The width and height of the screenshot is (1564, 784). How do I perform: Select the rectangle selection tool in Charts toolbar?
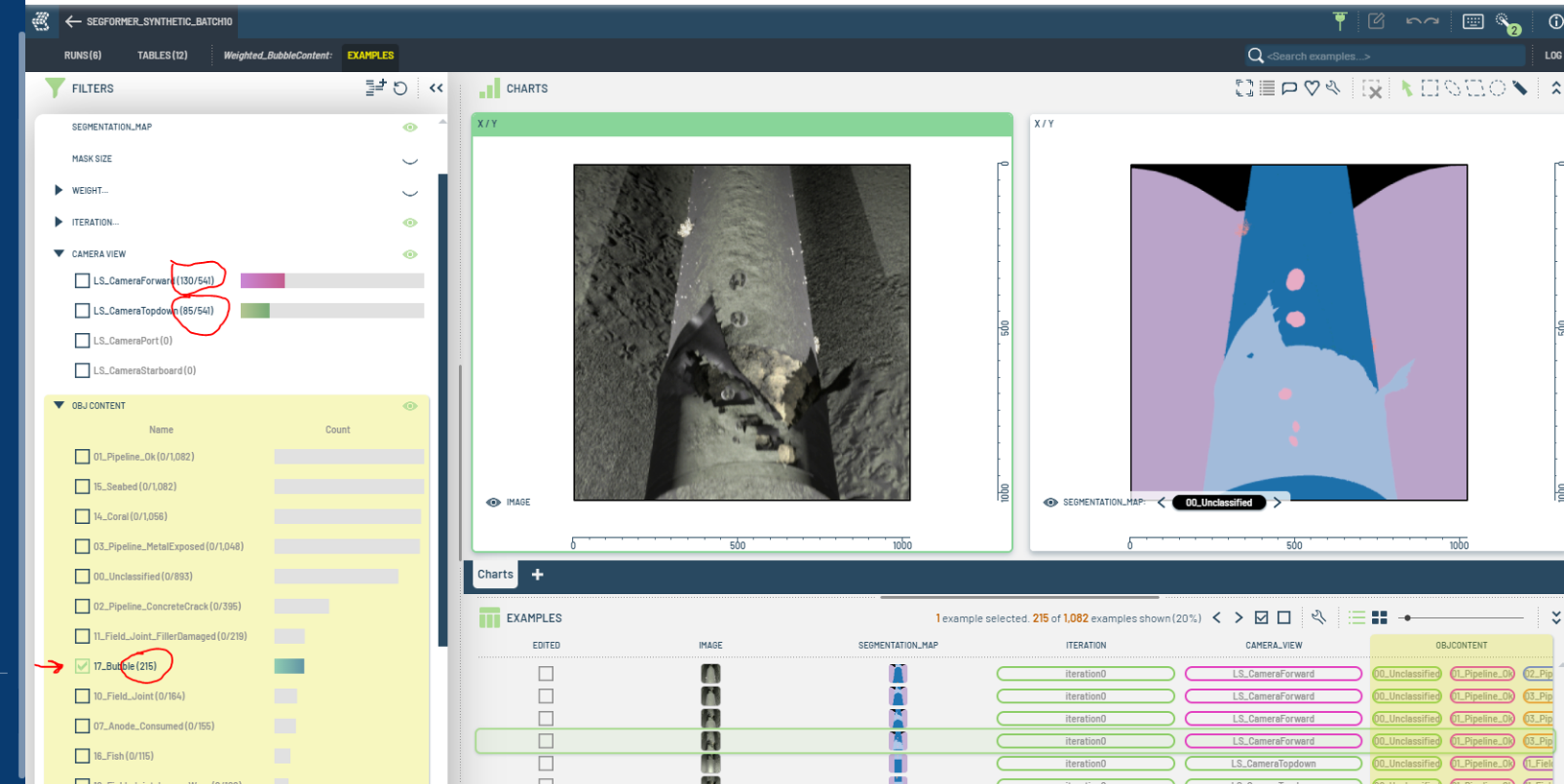1430,88
